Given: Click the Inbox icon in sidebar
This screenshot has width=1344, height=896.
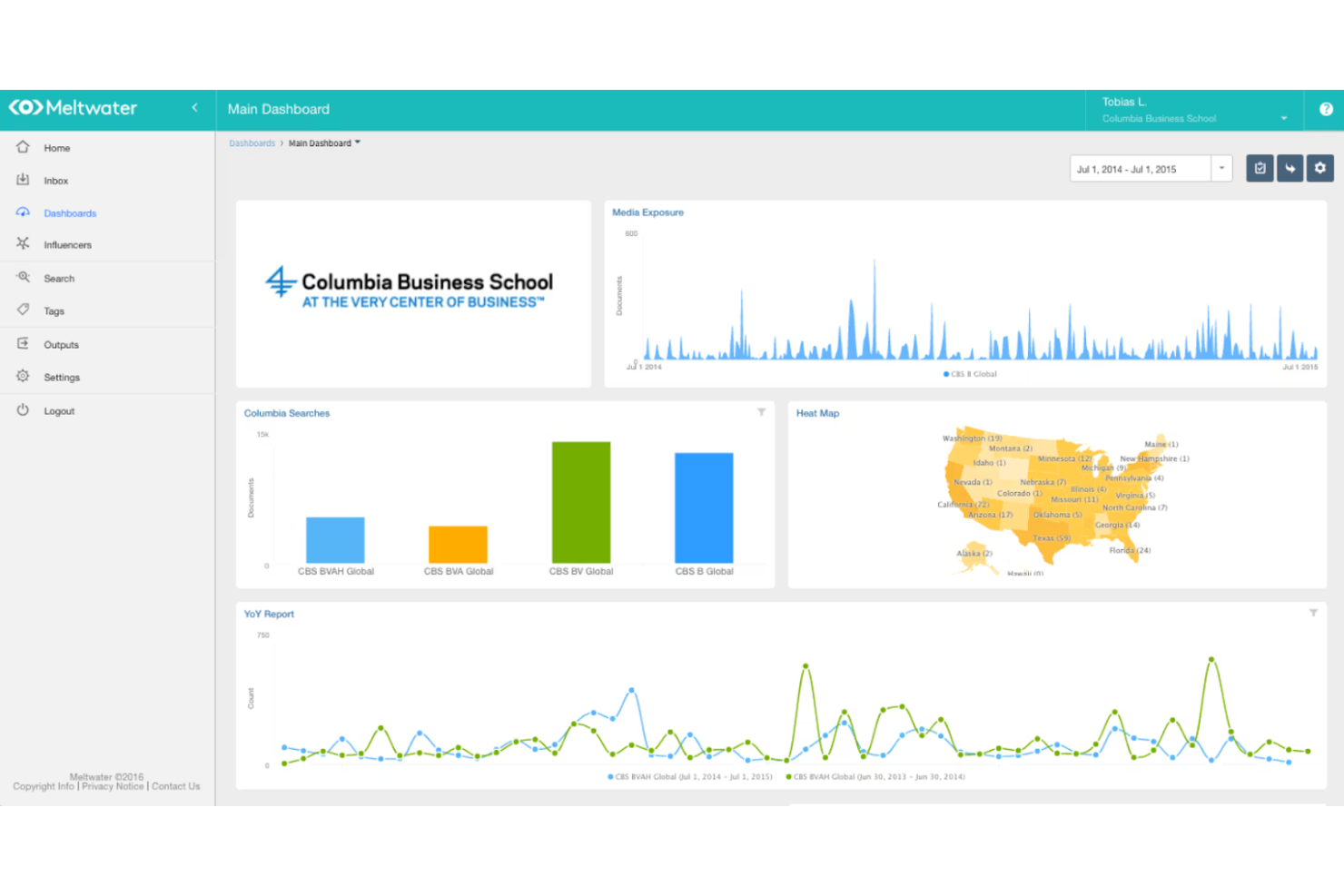Looking at the screenshot, I should coord(23,180).
